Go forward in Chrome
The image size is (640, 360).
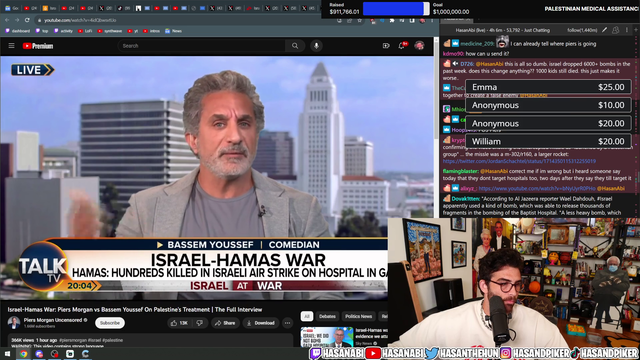17,20
